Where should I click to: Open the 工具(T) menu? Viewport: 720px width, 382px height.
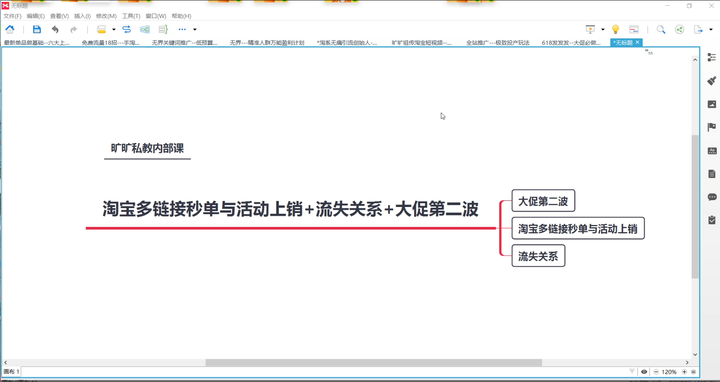tap(131, 16)
